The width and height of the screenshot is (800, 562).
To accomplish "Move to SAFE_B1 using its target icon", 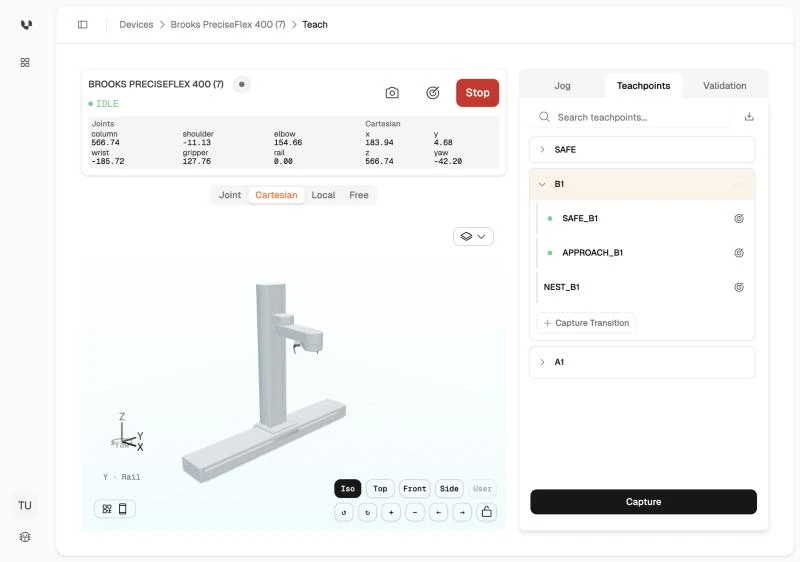I will pyautogui.click(x=738, y=218).
